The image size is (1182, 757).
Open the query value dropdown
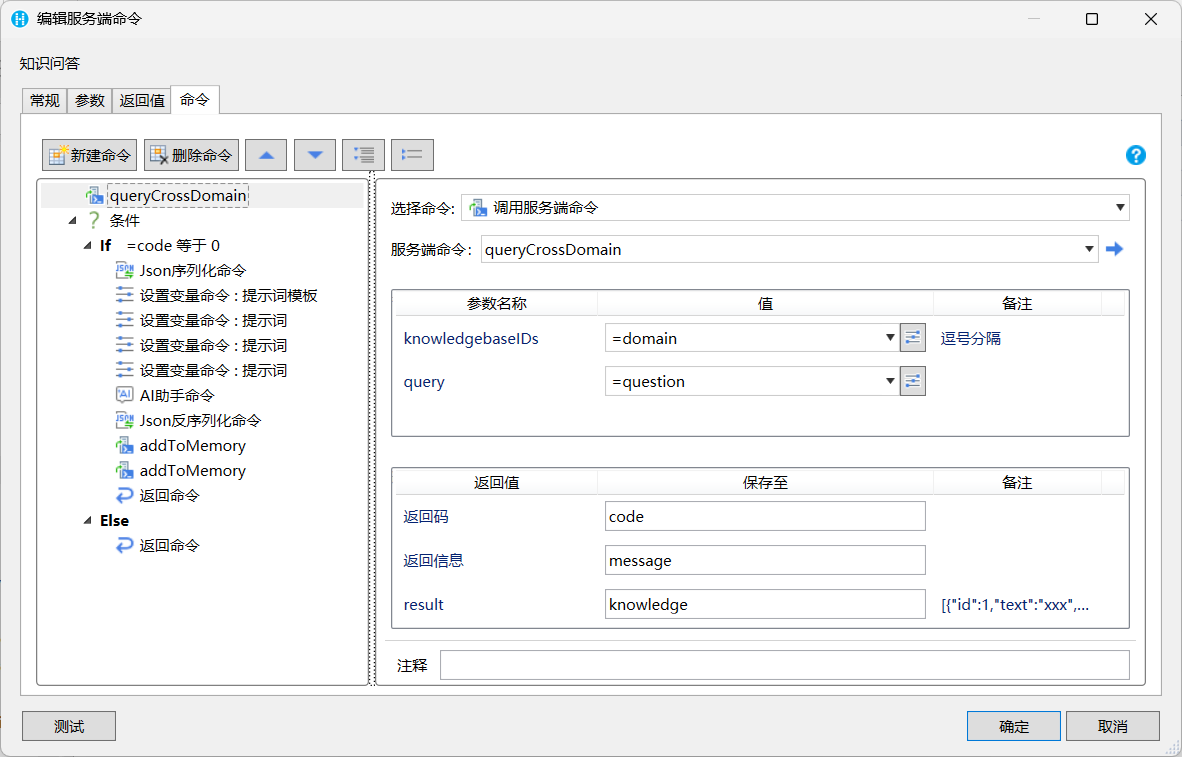pyautogui.click(x=890, y=382)
